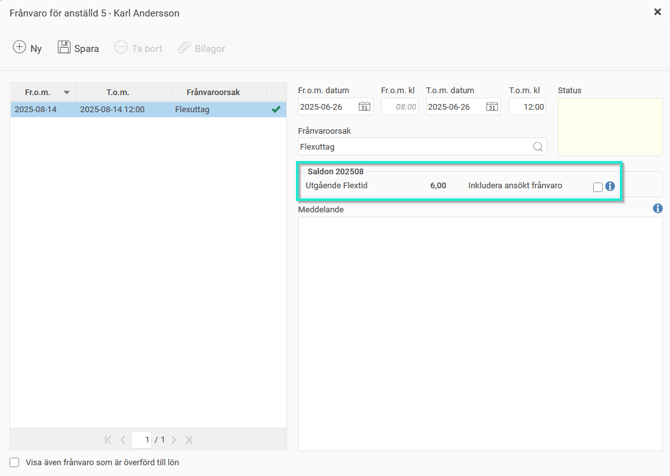Click the T.o.m. kl time field
Viewport: 670px width, 476px height.
click(527, 107)
